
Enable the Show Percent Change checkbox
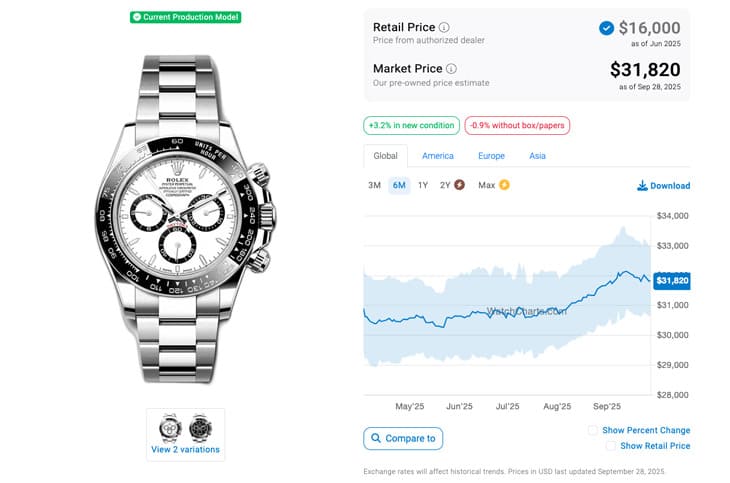pos(593,431)
